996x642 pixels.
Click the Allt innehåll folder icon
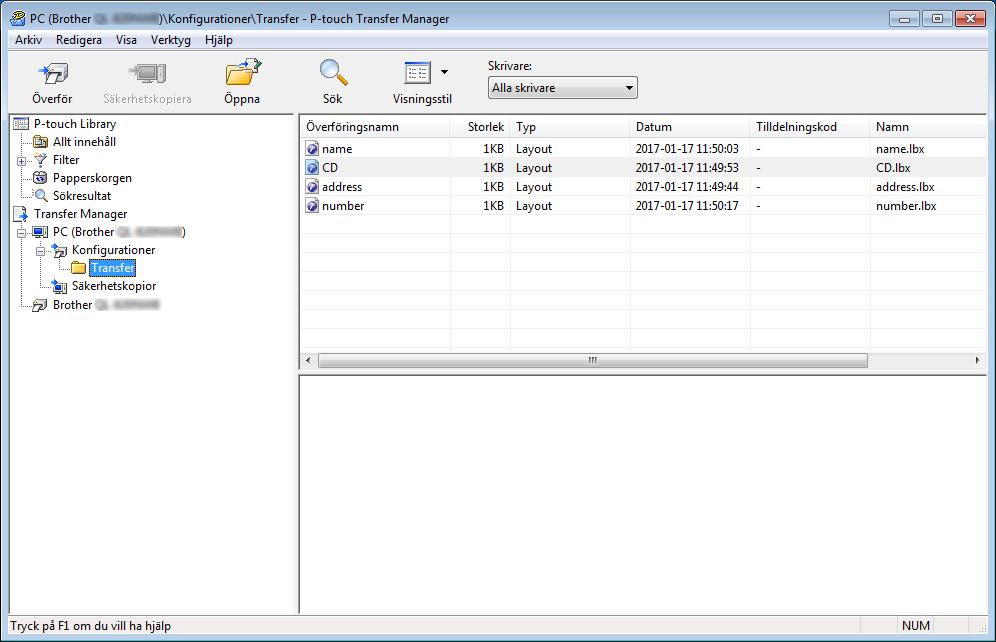point(40,142)
